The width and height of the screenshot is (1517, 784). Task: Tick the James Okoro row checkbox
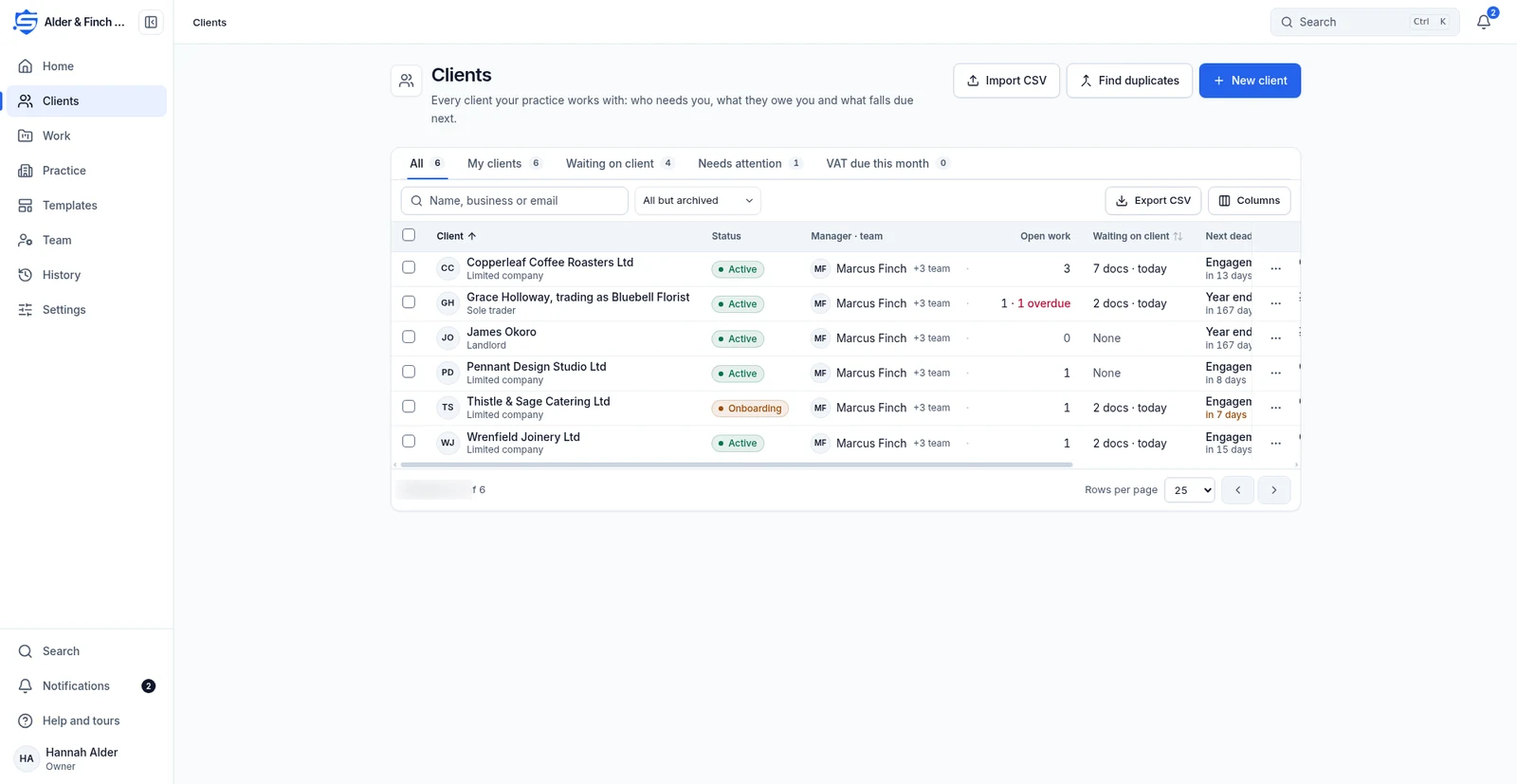(x=409, y=337)
